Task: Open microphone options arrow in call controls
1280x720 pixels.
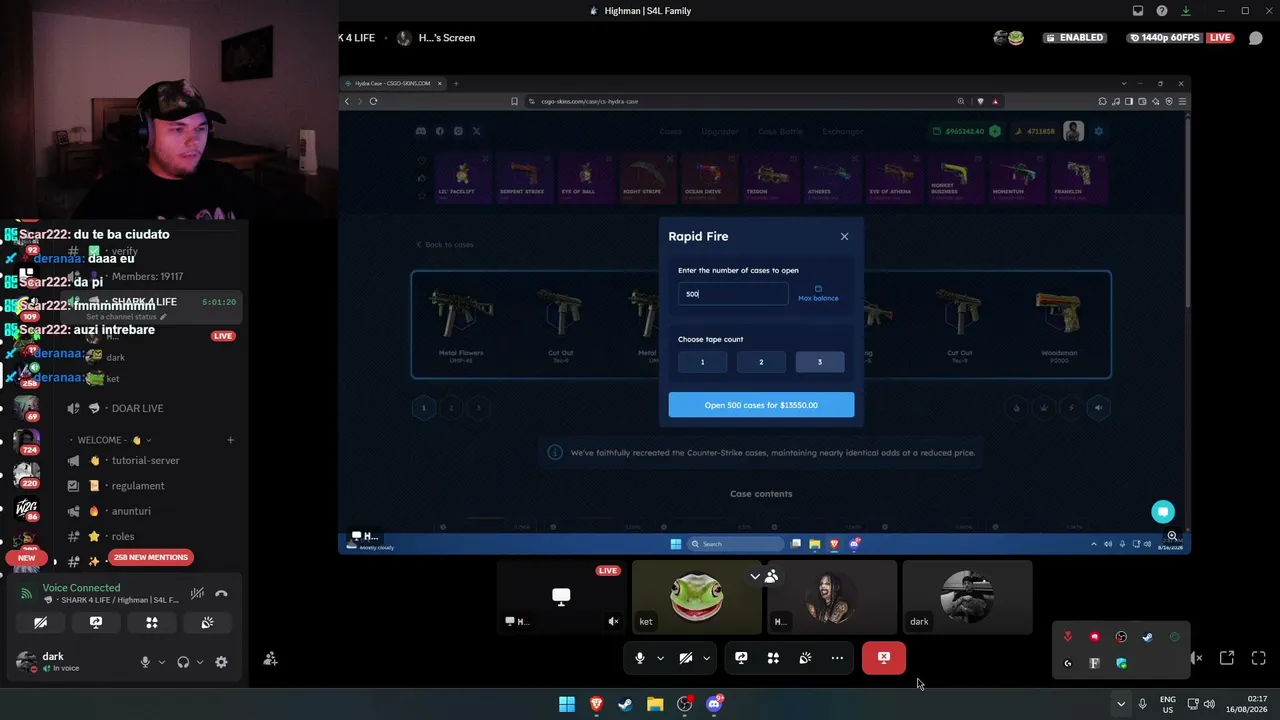Action: (660, 658)
